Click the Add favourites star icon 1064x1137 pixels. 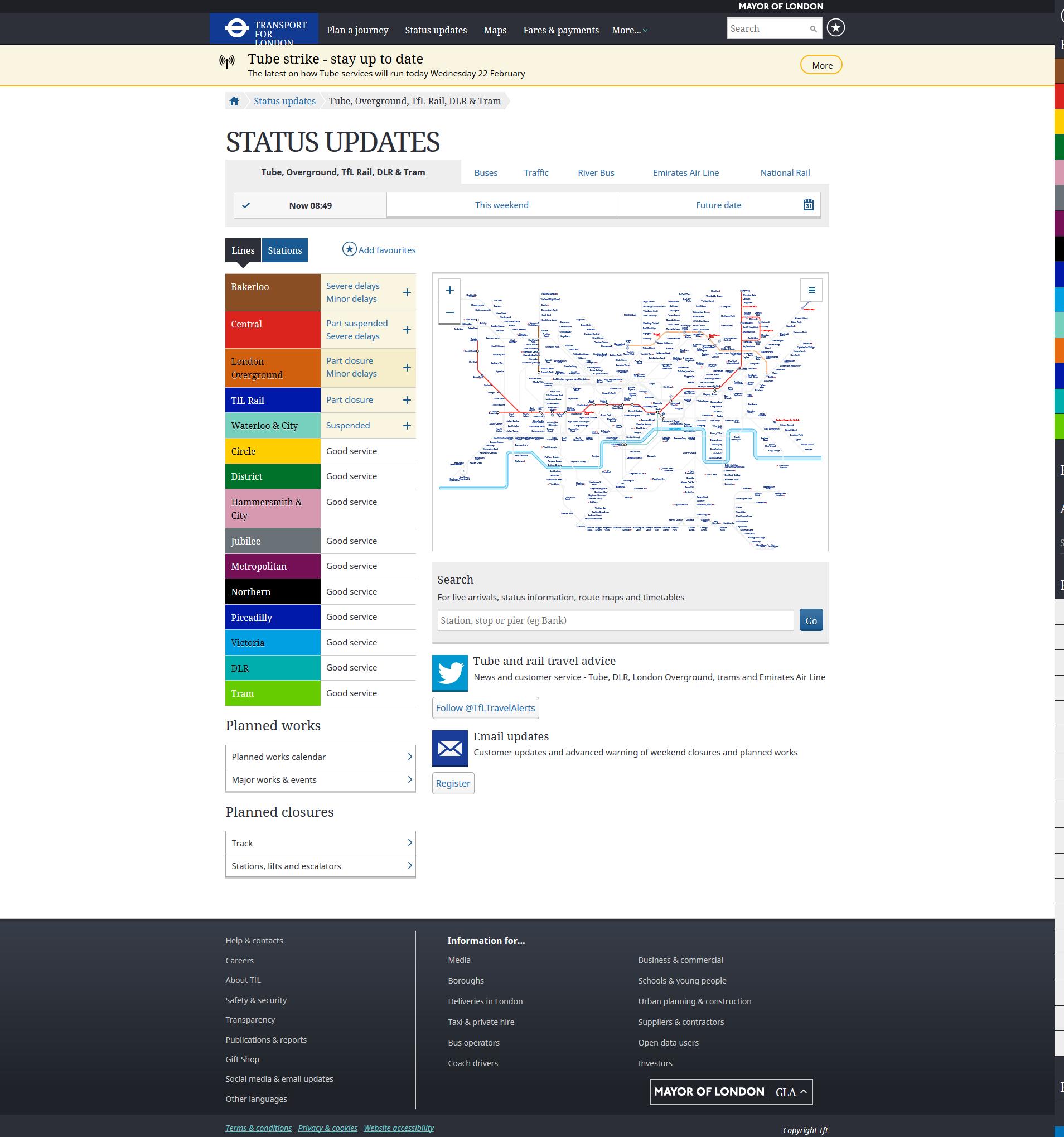[x=349, y=249]
